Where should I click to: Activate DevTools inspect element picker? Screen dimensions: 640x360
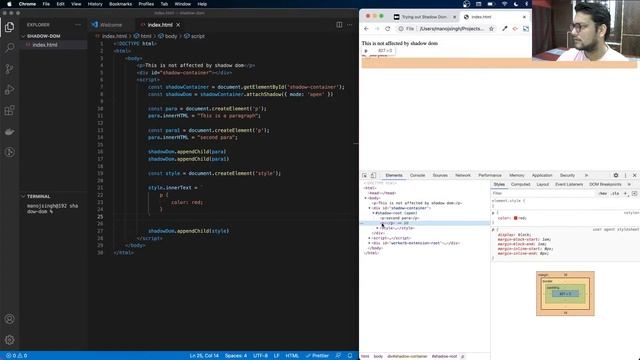click(364, 175)
